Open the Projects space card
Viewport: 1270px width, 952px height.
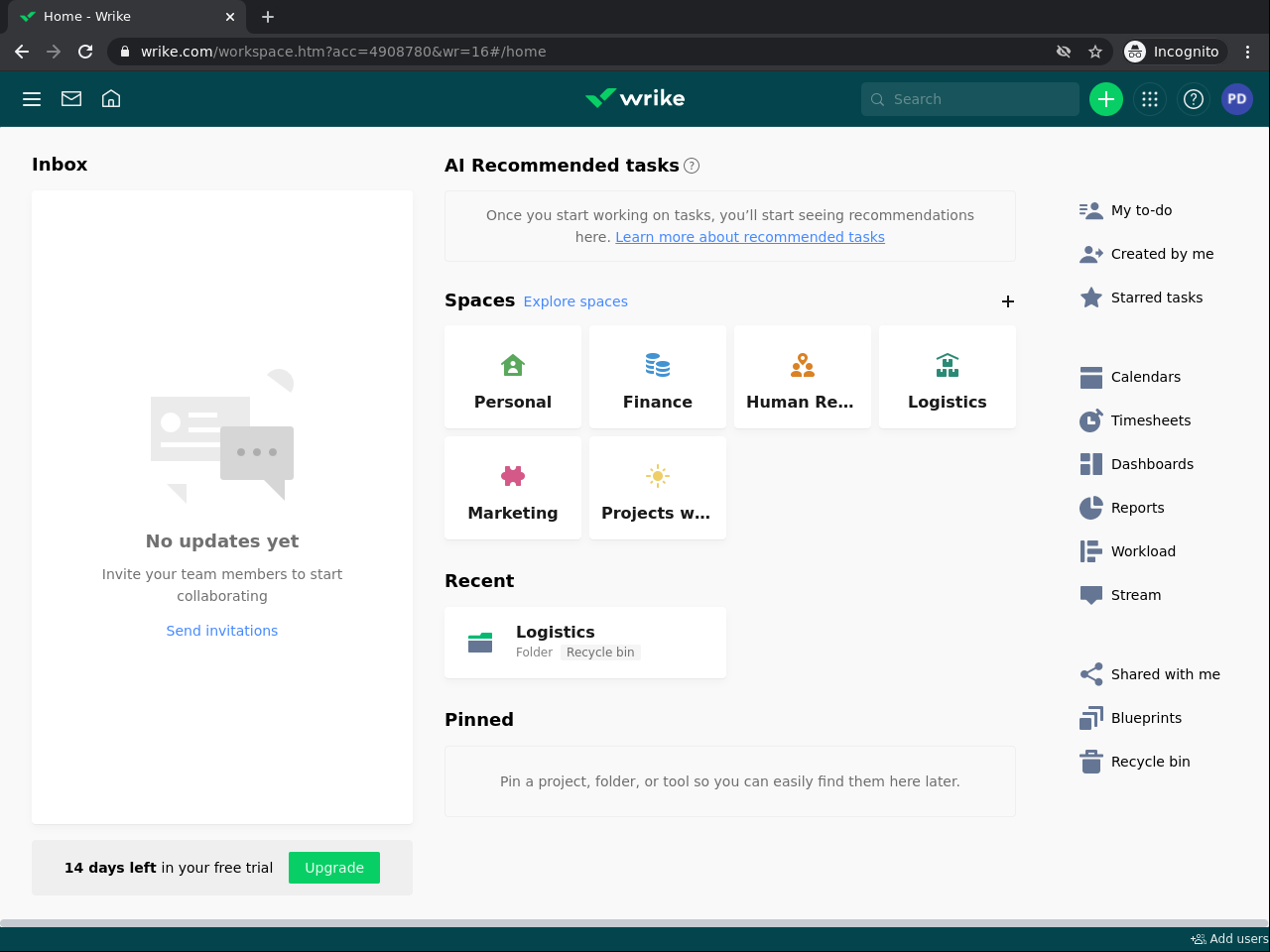(x=658, y=488)
